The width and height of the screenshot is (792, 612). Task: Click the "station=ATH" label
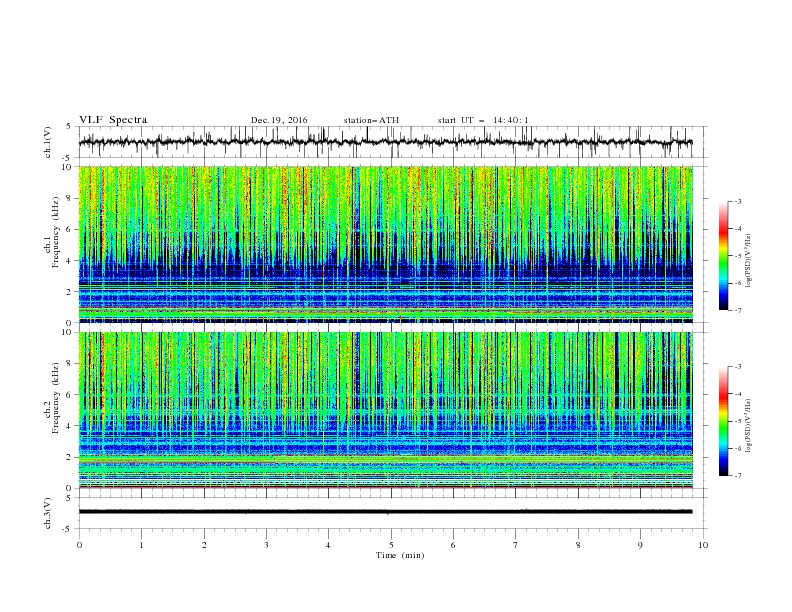click(371, 120)
